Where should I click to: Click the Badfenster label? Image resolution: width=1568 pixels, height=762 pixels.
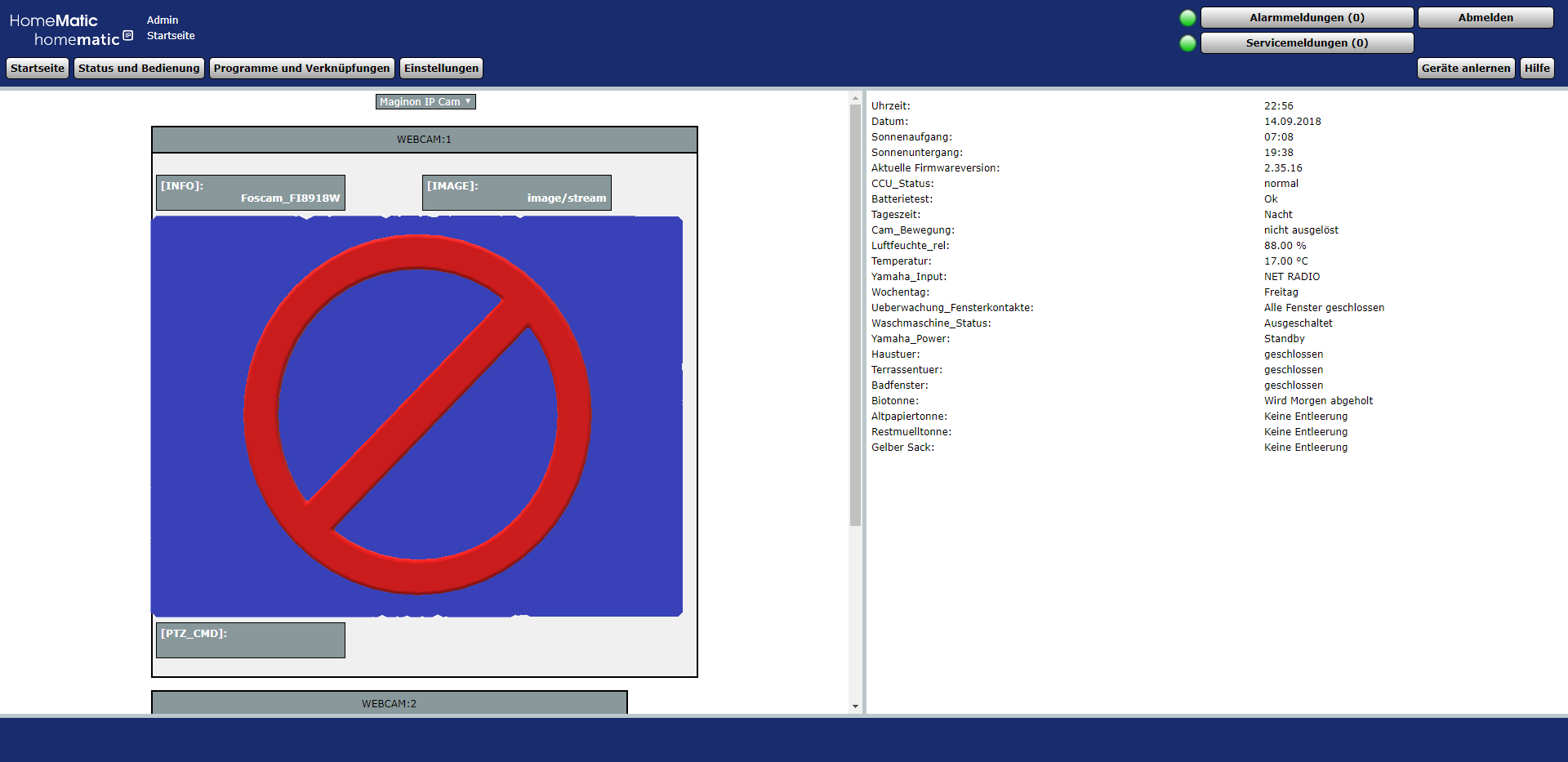pos(899,385)
